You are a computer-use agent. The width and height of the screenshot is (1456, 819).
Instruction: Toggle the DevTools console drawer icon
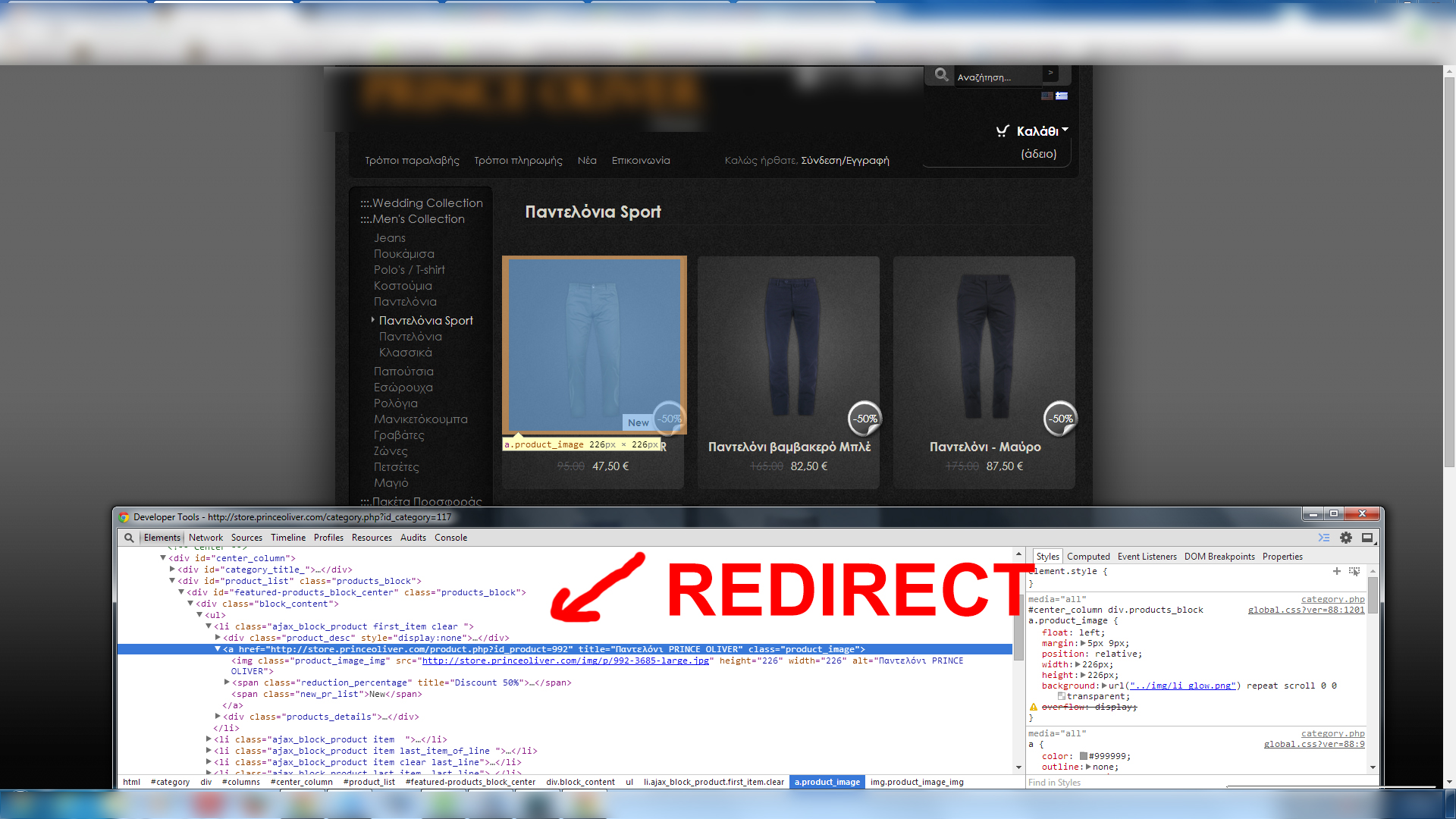pyautogui.click(x=1324, y=538)
